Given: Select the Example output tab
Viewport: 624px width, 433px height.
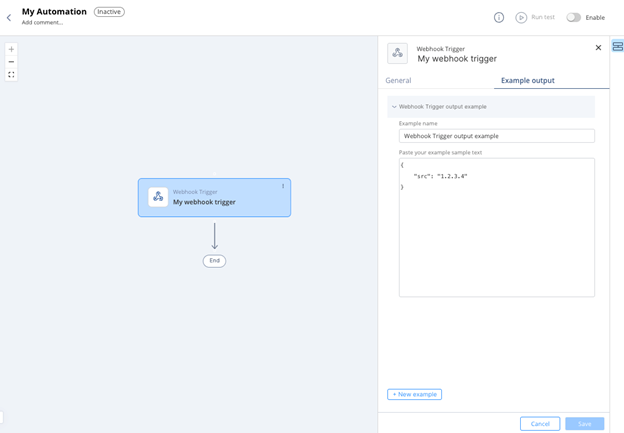Looking at the screenshot, I should [527, 80].
